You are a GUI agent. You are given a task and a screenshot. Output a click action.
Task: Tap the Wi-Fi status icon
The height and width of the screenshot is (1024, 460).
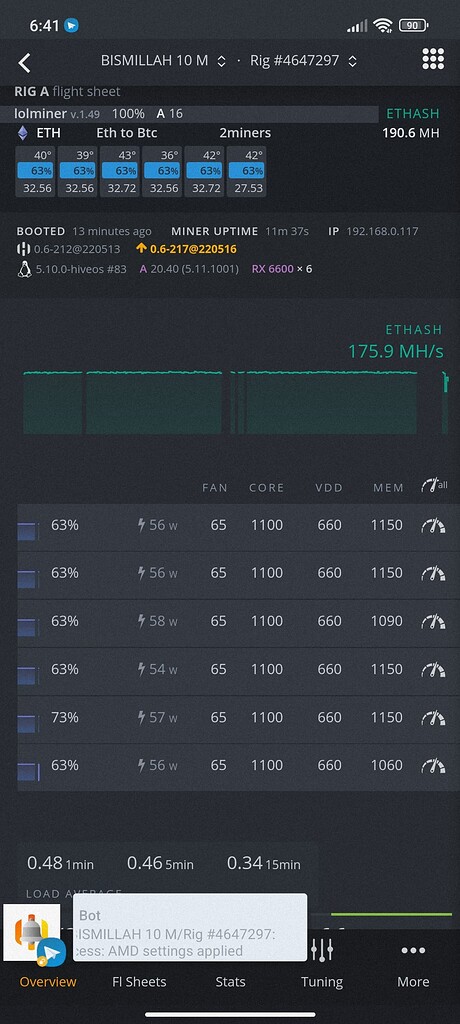383,26
